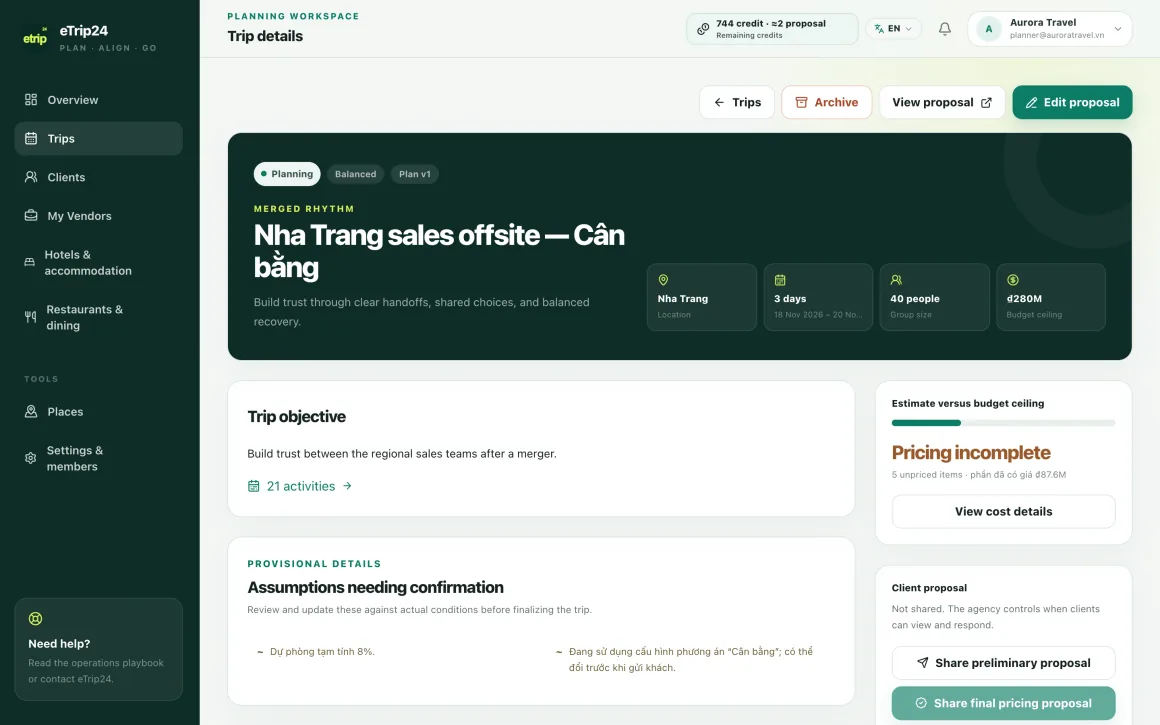Open Restaurants & dining section
This screenshot has height=725, width=1160.
tap(98, 317)
